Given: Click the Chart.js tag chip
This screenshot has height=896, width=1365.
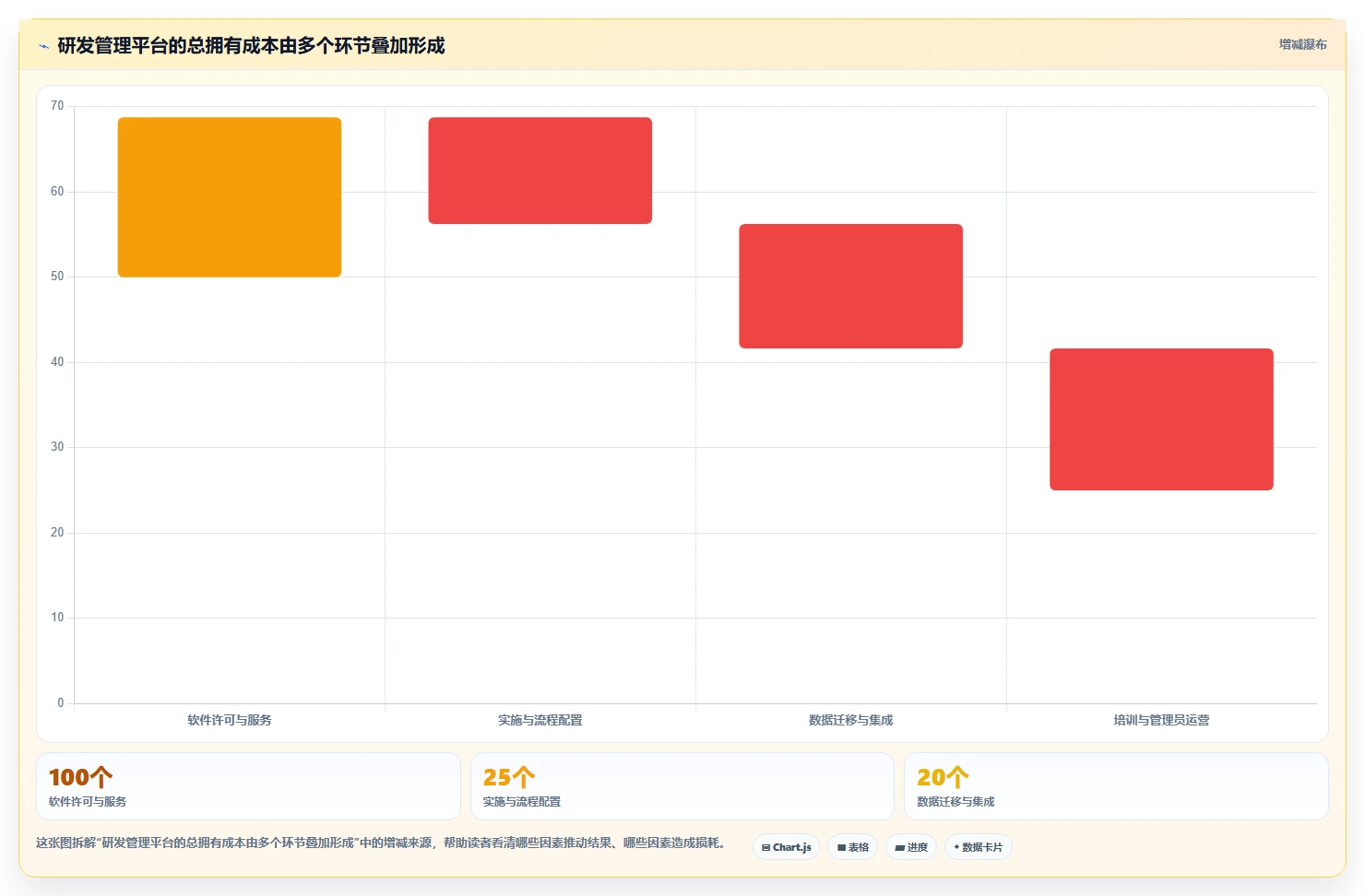Looking at the screenshot, I should (x=787, y=847).
